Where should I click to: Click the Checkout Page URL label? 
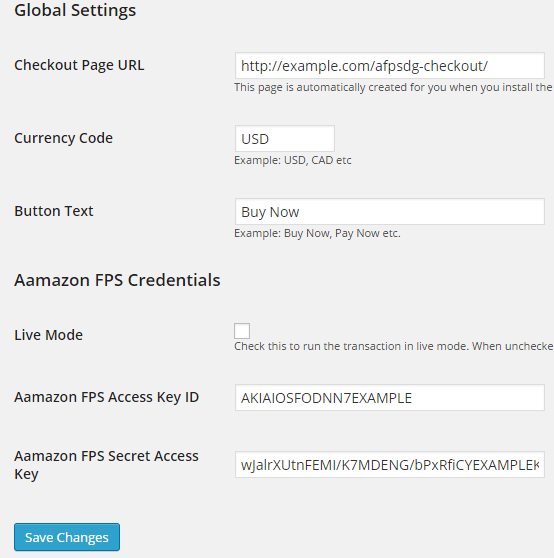click(x=79, y=65)
